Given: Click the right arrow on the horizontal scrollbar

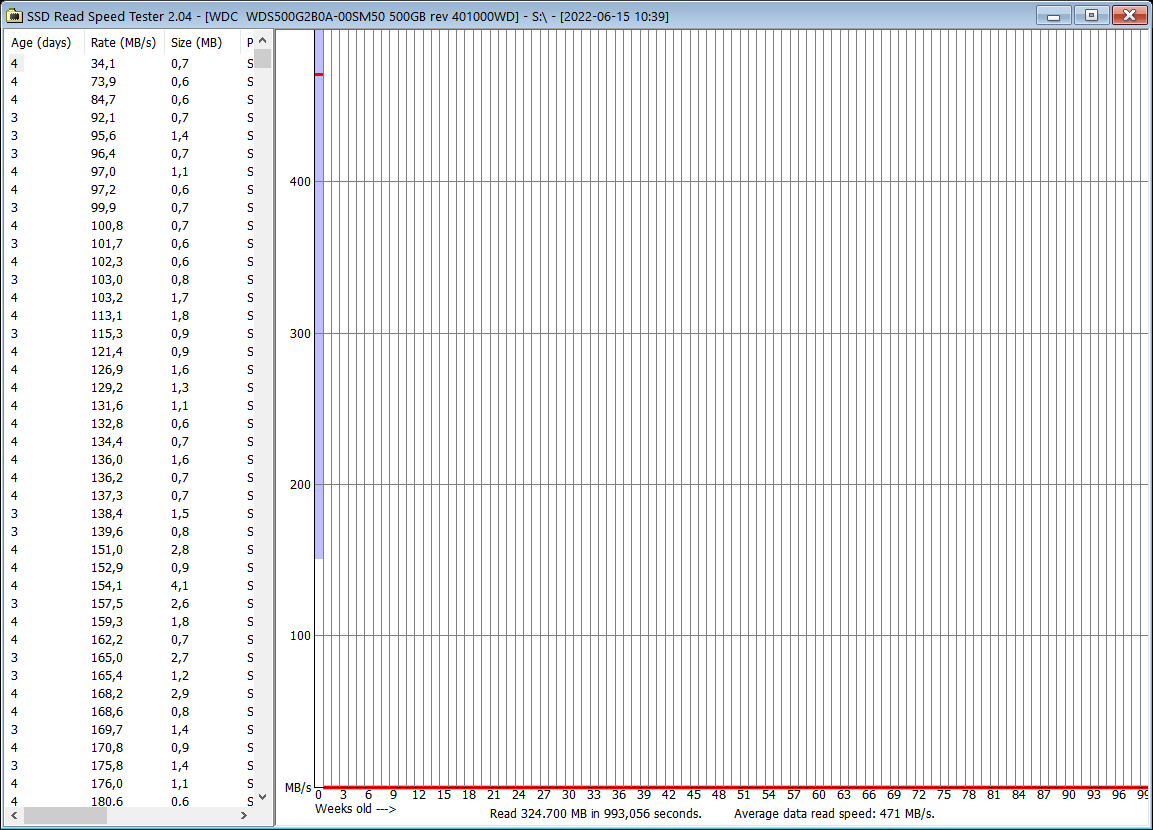Looking at the screenshot, I should point(243,816).
